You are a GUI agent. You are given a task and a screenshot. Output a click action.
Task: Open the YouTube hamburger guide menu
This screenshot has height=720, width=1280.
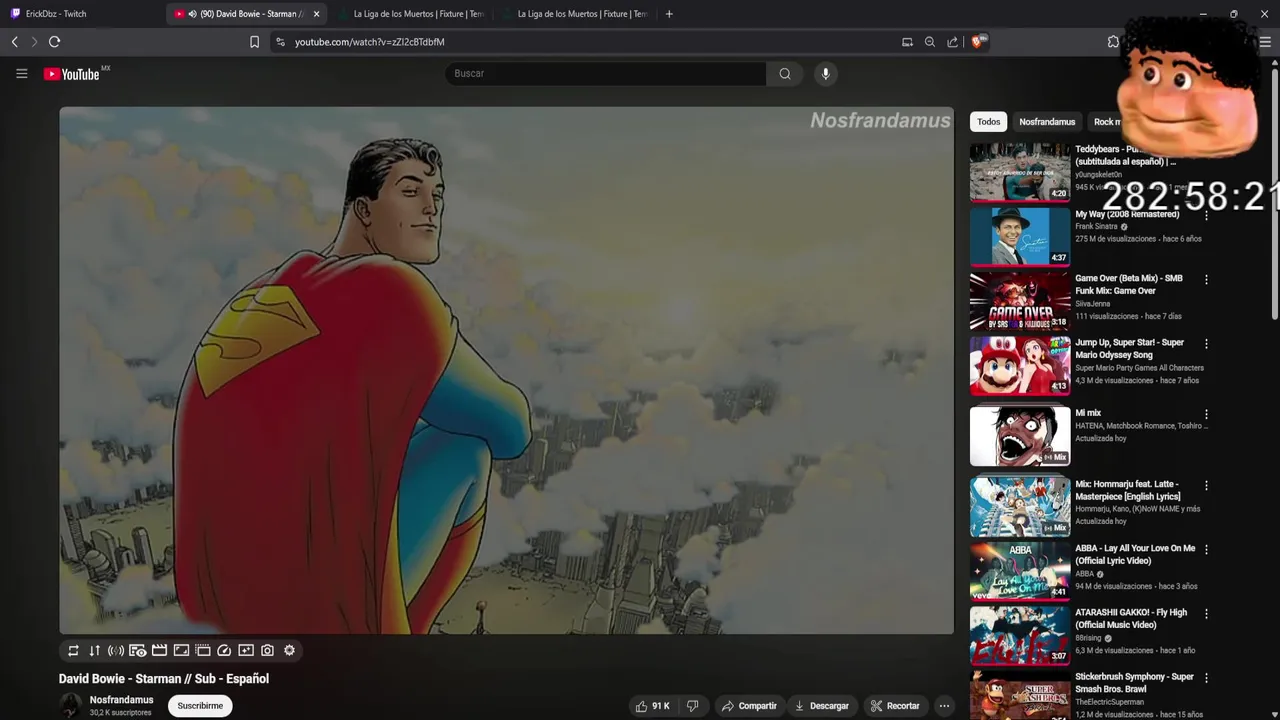pyautogui.click(x=21, y=73)
